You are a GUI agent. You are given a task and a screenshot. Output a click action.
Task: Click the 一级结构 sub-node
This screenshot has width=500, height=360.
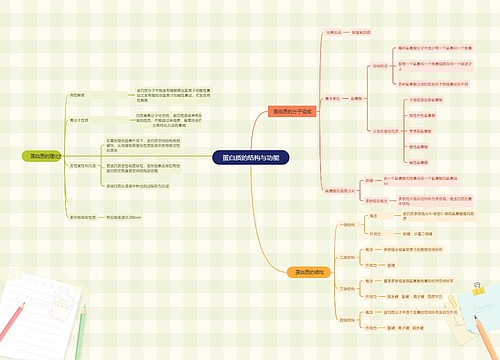[347, 225]
